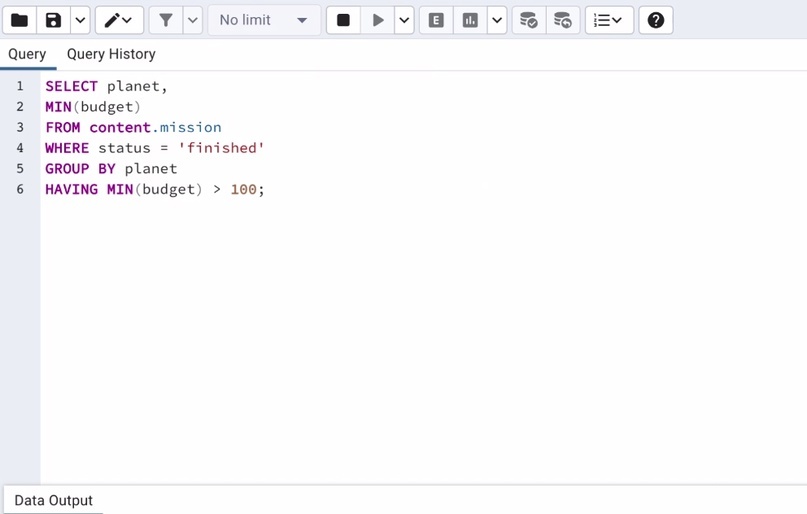Open help with the question mark icon
Viewport: 807px width, 514px height.
point(656,21)
